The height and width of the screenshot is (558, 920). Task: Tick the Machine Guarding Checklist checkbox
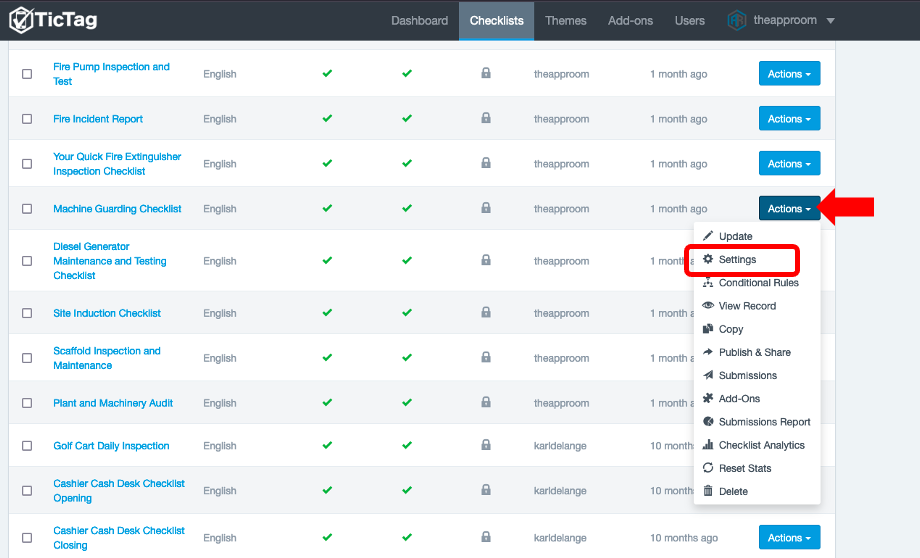click(x=27, y=209)
